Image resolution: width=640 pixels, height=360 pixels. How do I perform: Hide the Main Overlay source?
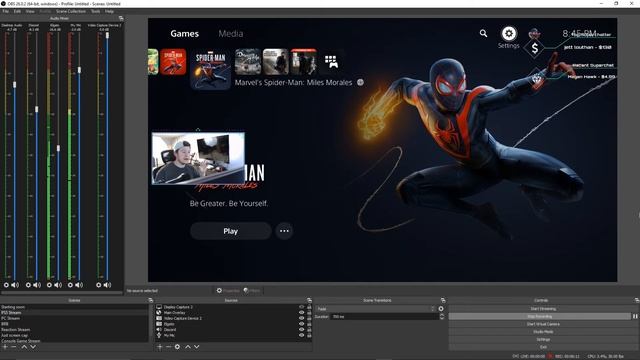[302, 313]
